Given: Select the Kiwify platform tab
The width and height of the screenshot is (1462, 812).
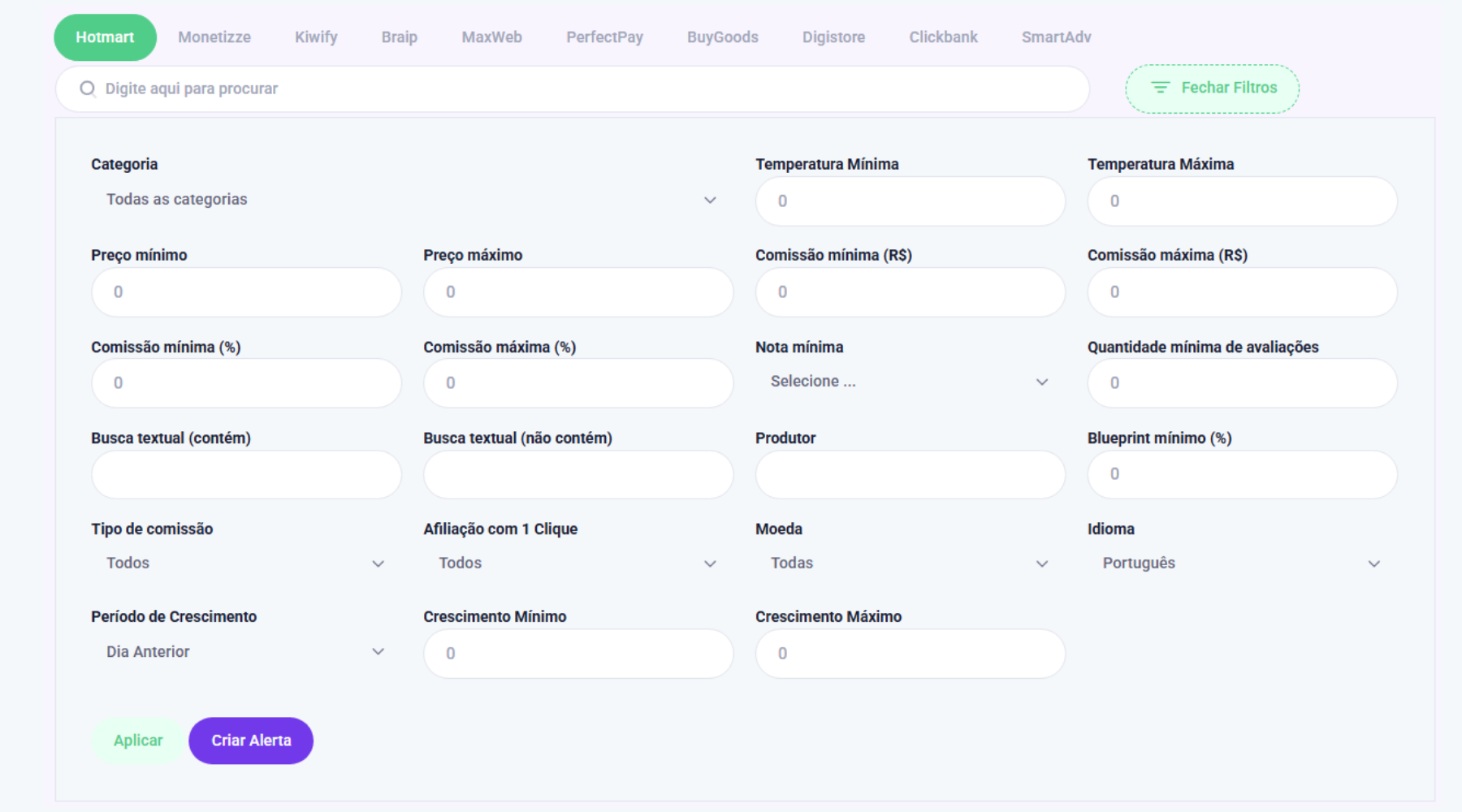Looking at the screenshot, I should (316, 37).
